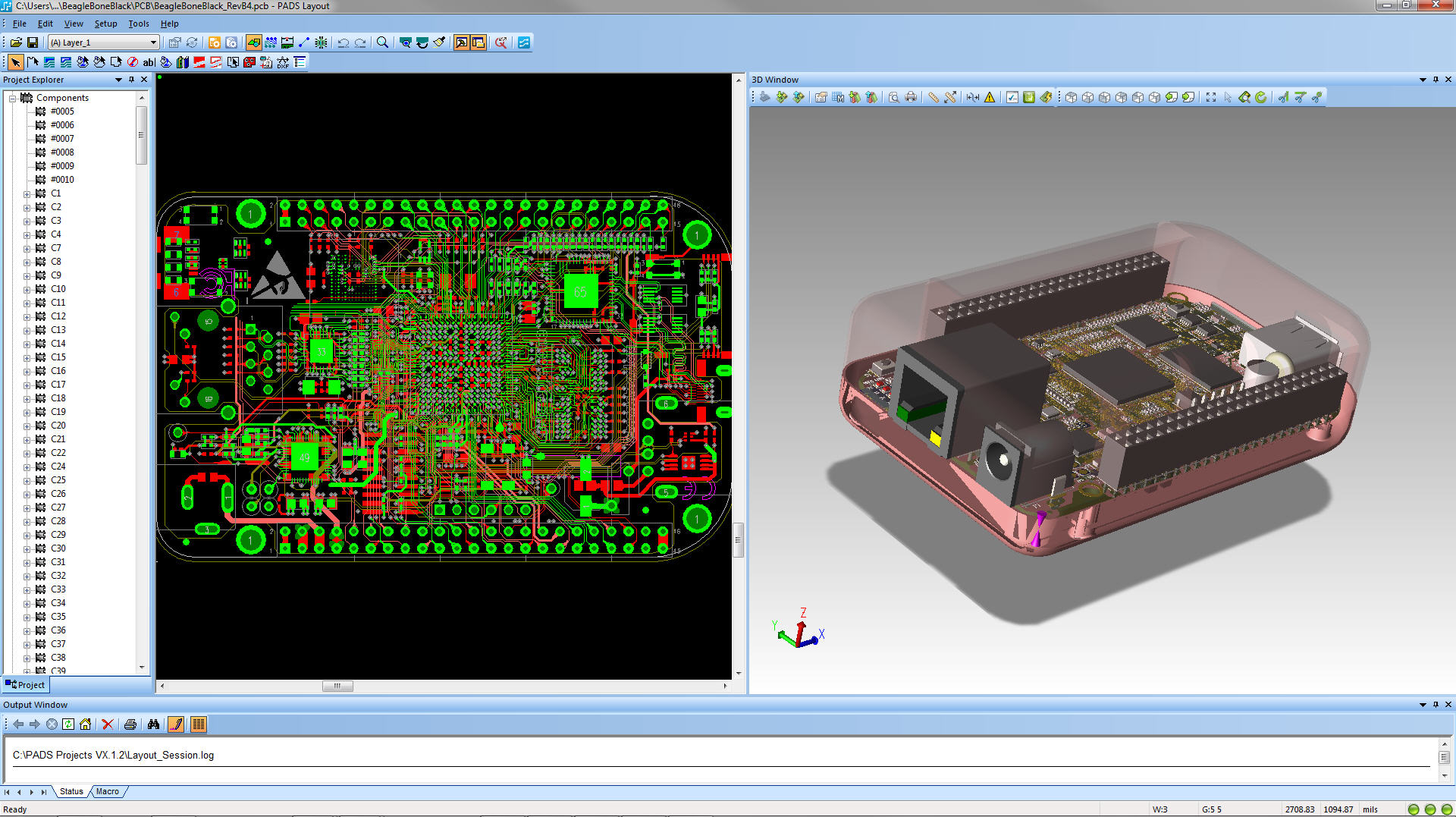1456x817 pixels.
Task: Click the Save icon in main toolbar
Action: pos(33,42)
